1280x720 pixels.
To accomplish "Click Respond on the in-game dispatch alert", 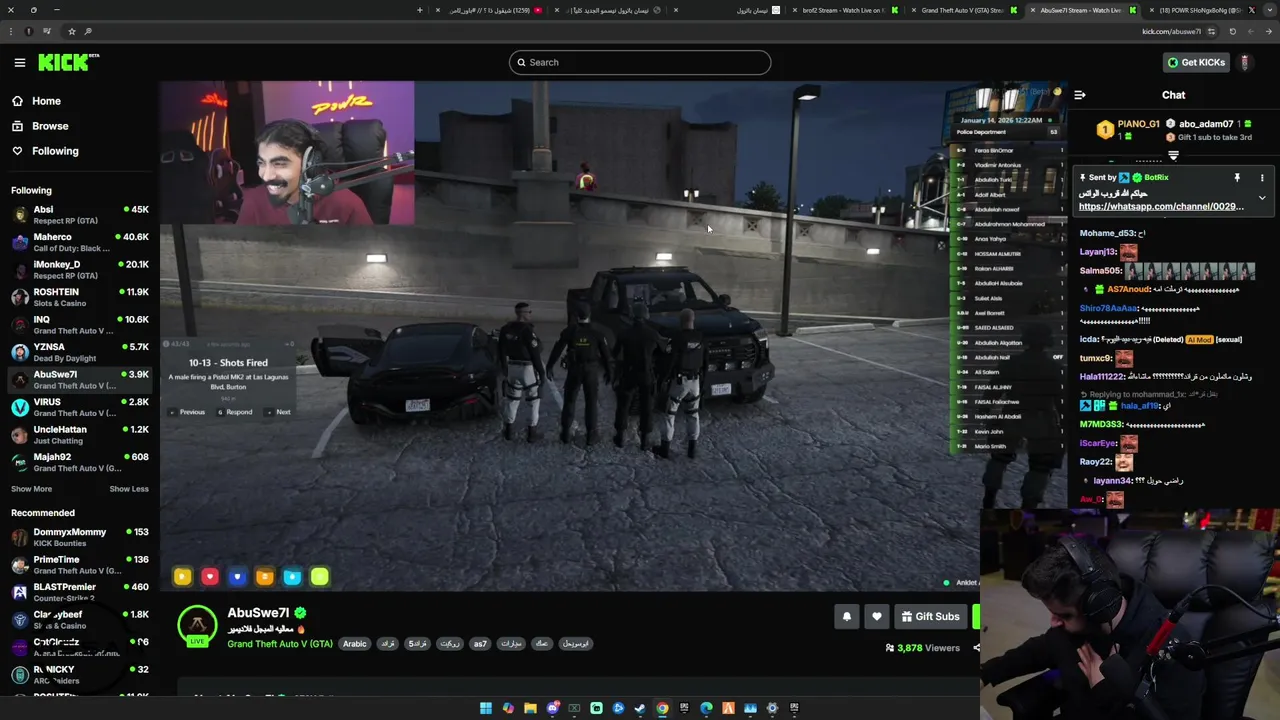I will pyautogui.click(x=235, y=412).
